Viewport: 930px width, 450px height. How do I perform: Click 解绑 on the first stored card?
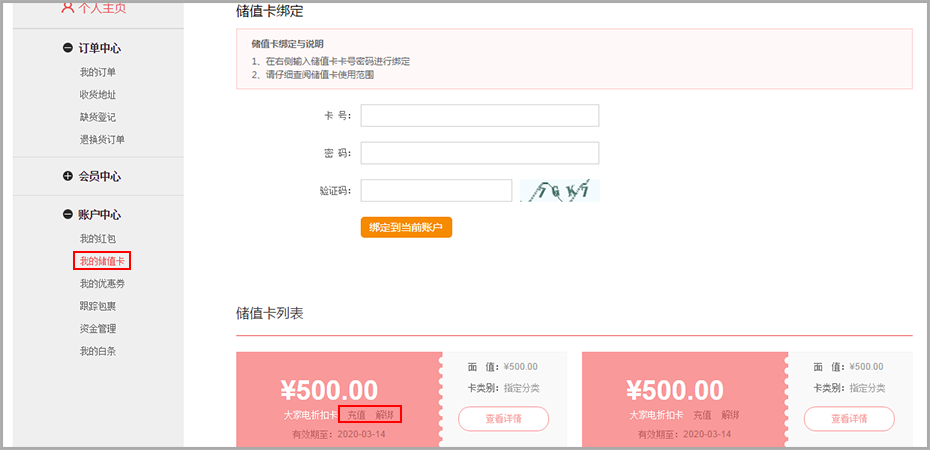click(385, 415)
